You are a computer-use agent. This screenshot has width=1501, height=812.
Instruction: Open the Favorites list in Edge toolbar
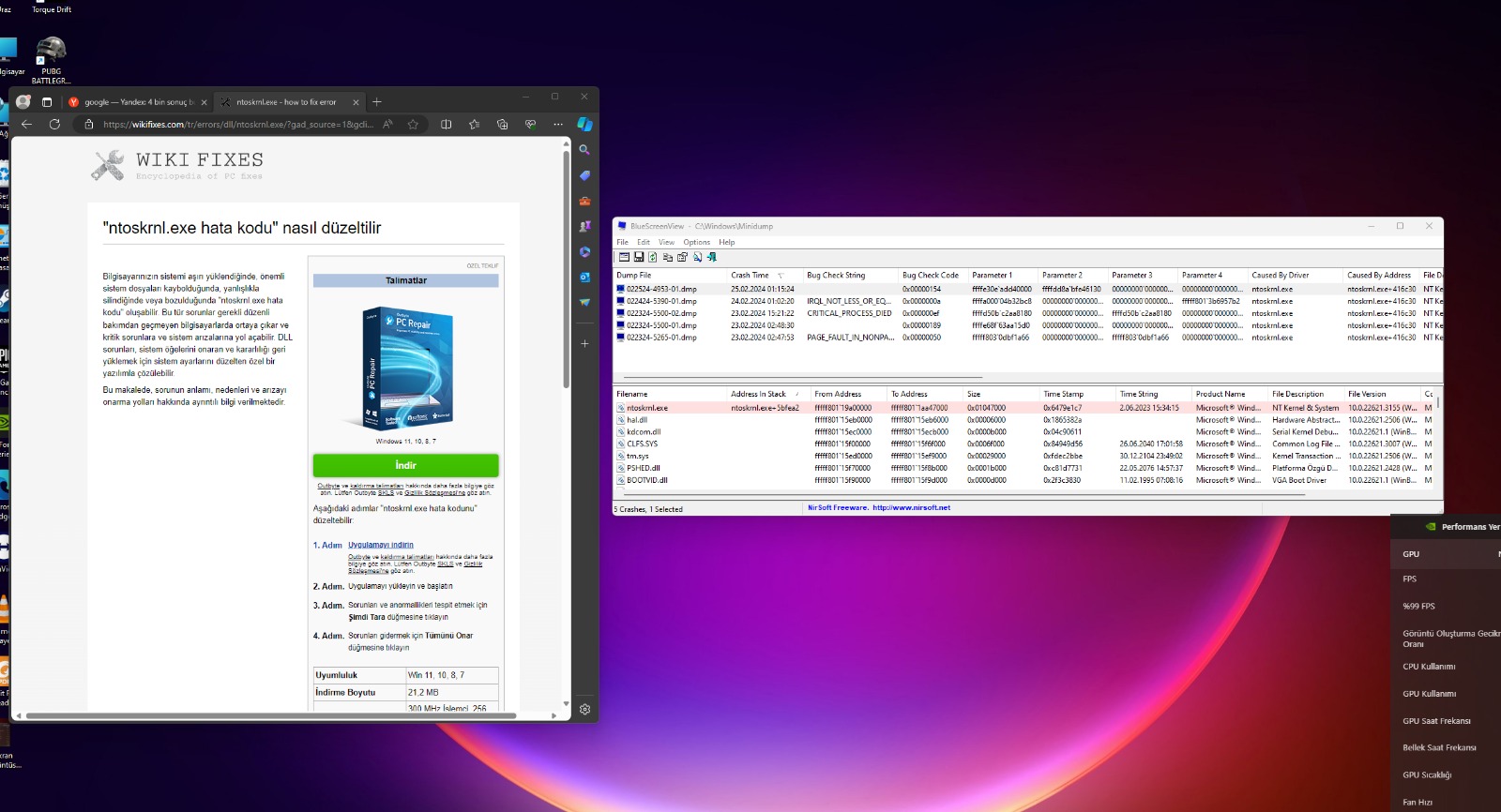click(x=475, y=124)
